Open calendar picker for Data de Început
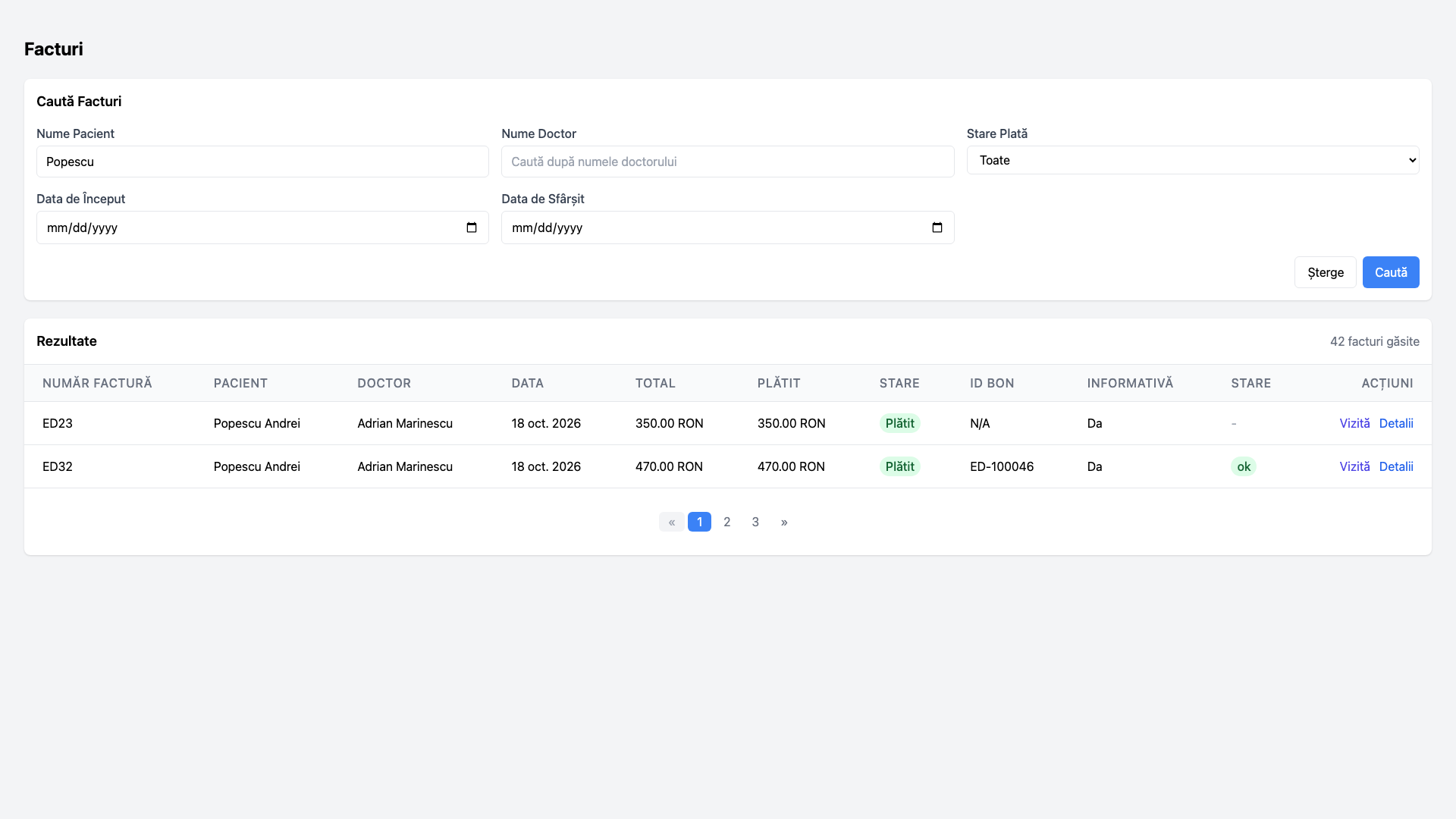This screenshot has width=1456, height=819. 472,227
